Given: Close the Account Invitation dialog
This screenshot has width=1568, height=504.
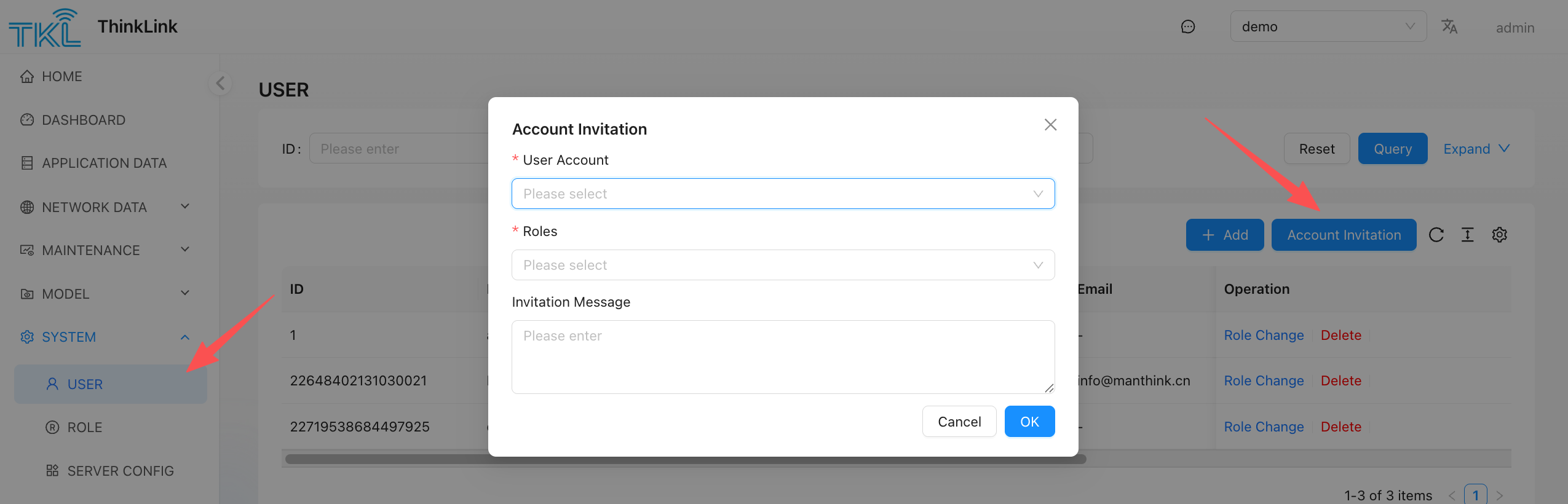Looking at the screenshot, I should click(1050, 125).
